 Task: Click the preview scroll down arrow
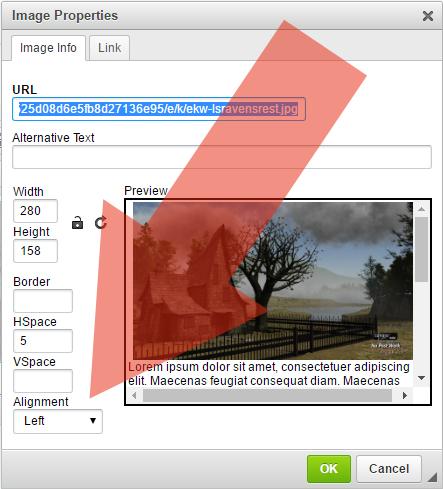[421, 378]
